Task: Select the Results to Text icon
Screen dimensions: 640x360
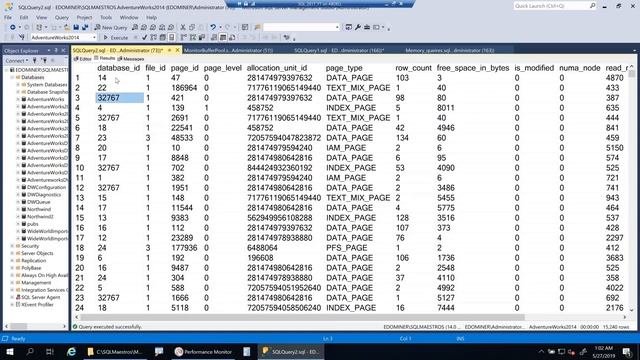Action: click(214, 38)
